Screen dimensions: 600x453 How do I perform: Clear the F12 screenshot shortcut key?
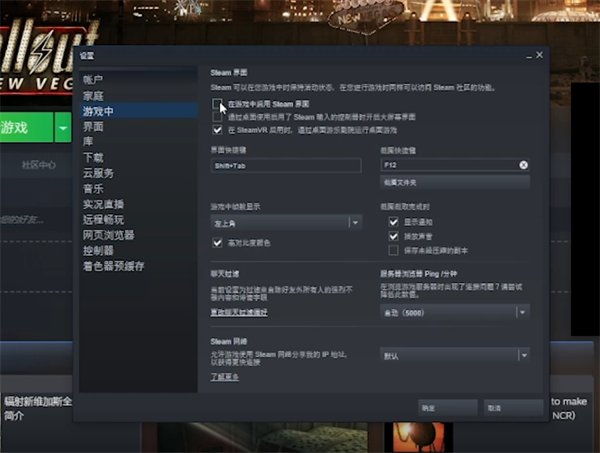523,164
